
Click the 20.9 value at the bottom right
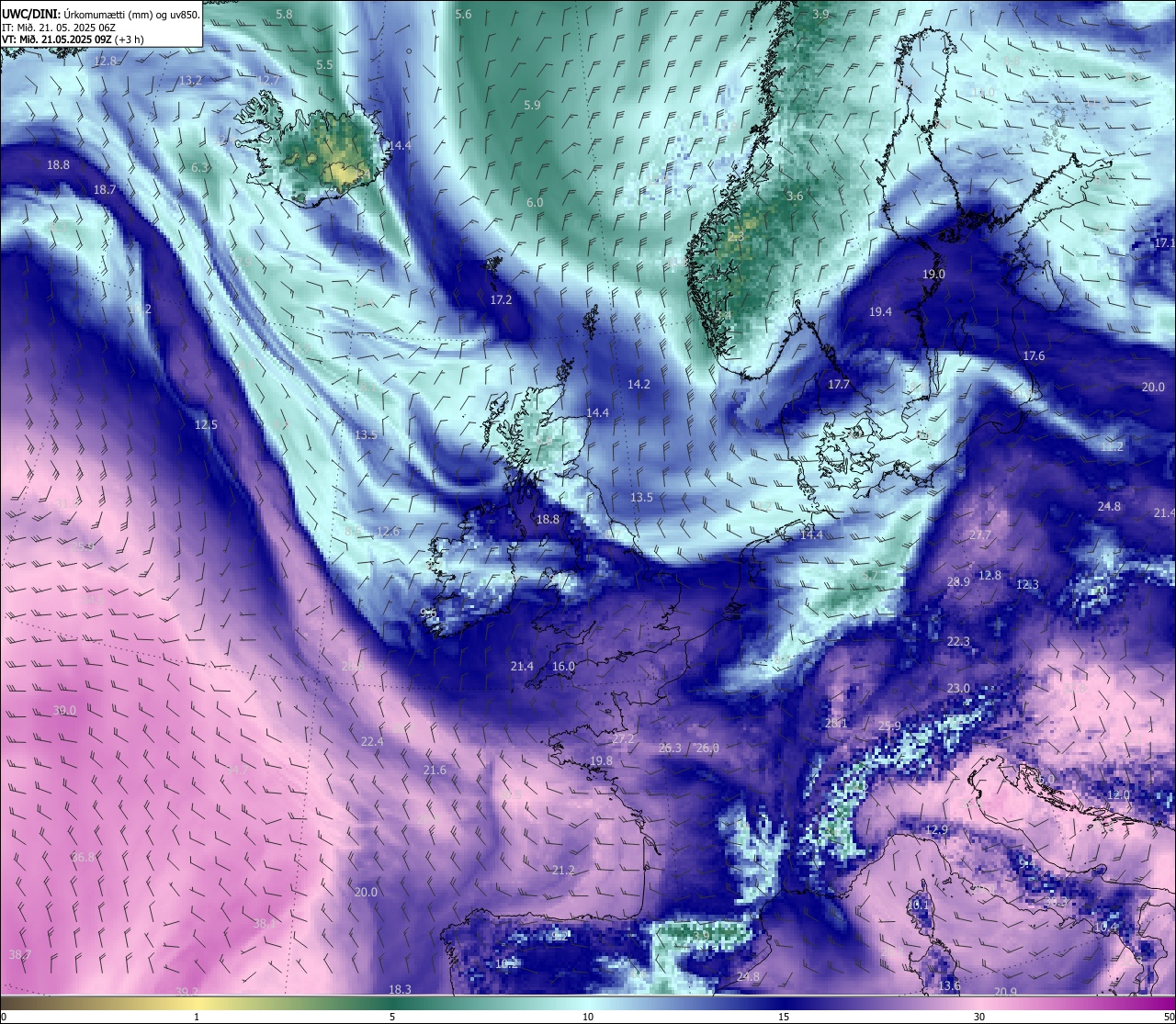point(1005,992)
